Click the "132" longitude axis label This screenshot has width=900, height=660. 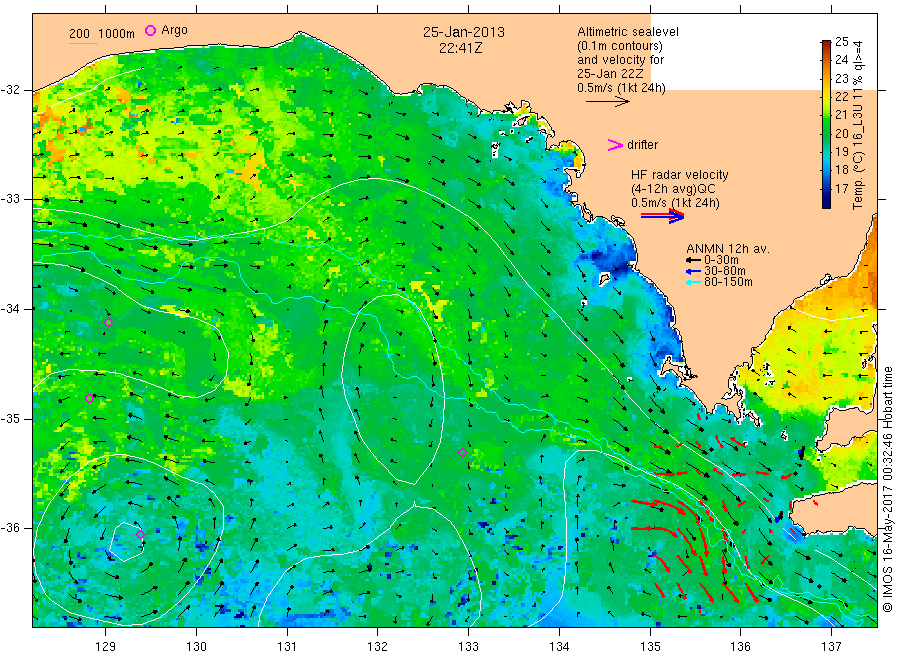point(378,647)
